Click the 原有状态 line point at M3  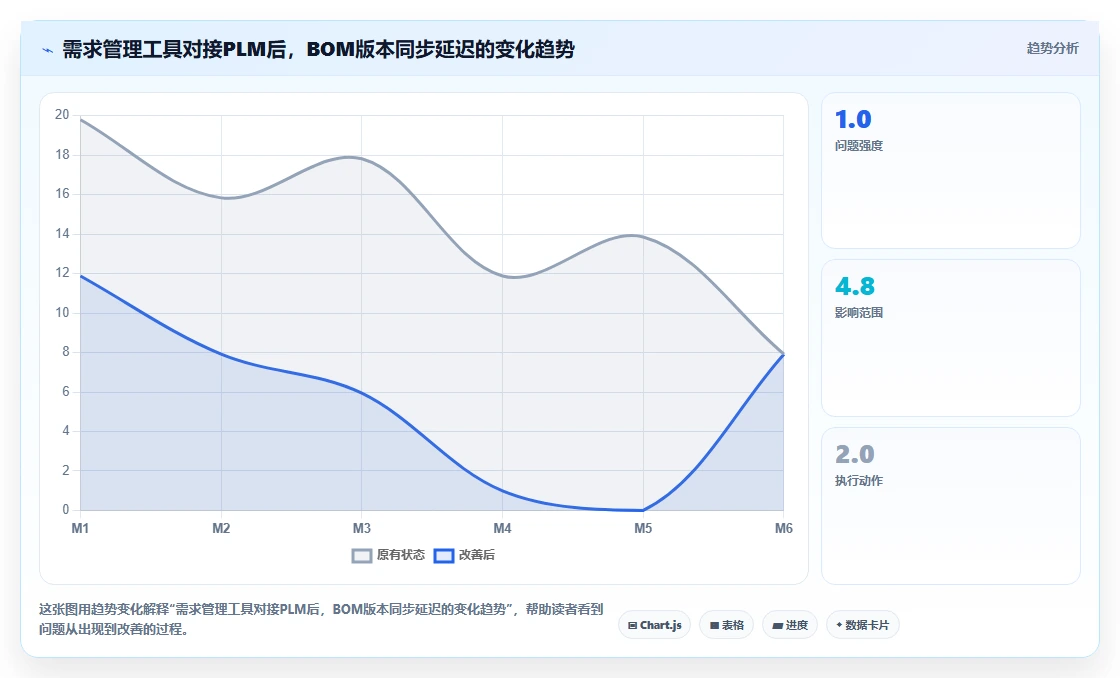coord(361,159)
